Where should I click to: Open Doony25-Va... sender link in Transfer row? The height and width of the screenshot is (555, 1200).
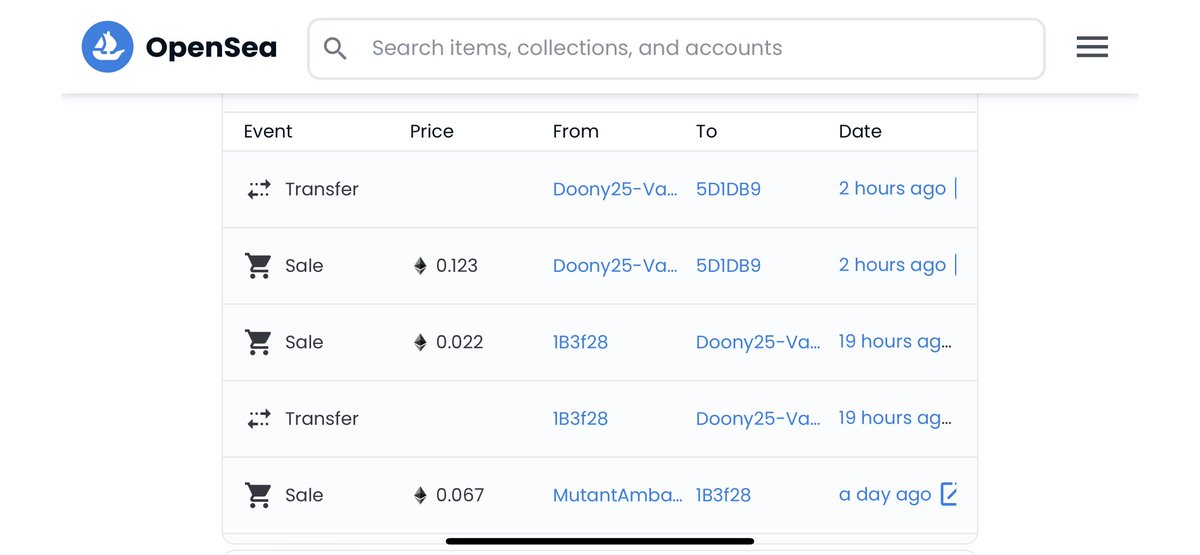[x=614, y=189]
